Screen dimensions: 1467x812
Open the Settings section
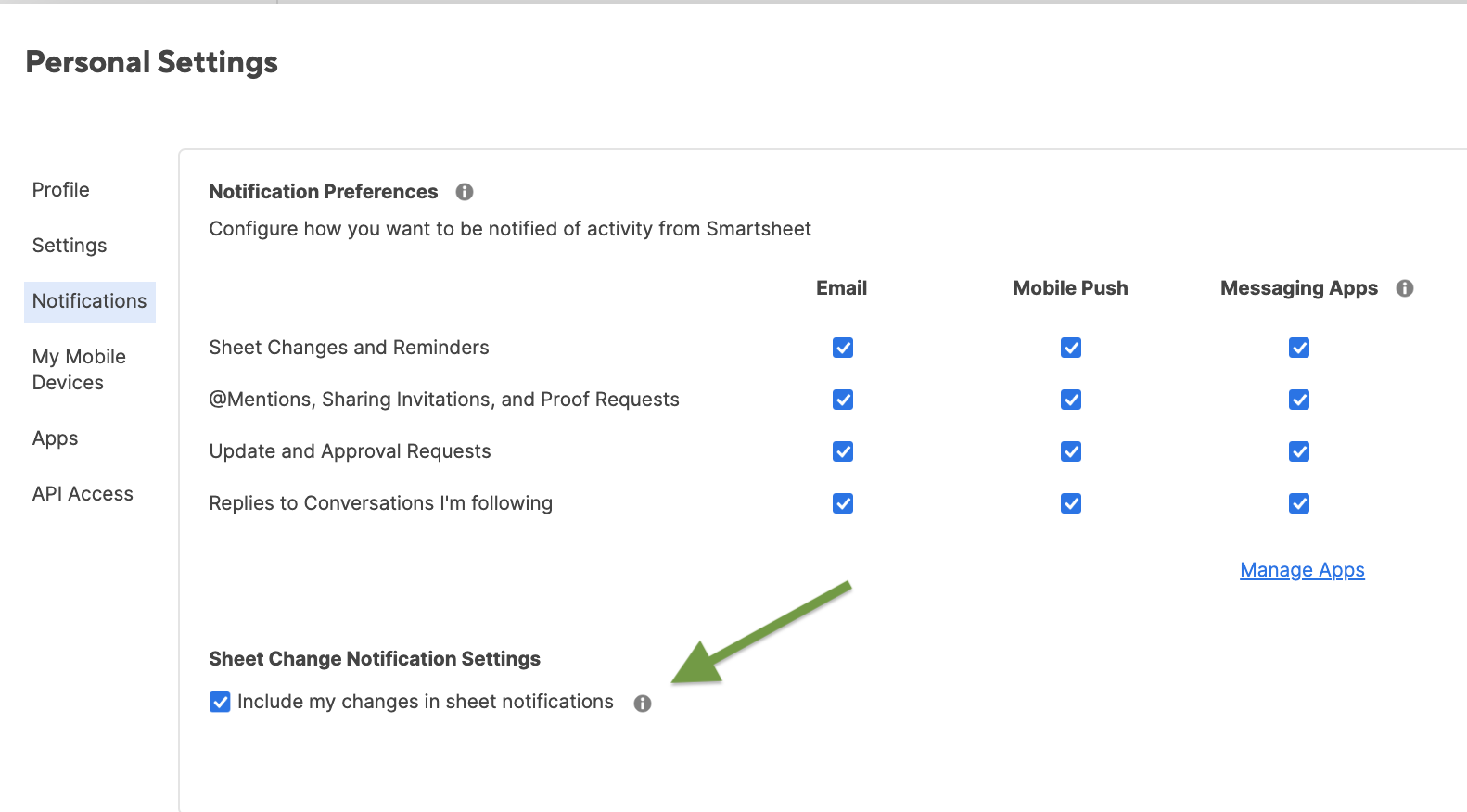click(70, 246)
